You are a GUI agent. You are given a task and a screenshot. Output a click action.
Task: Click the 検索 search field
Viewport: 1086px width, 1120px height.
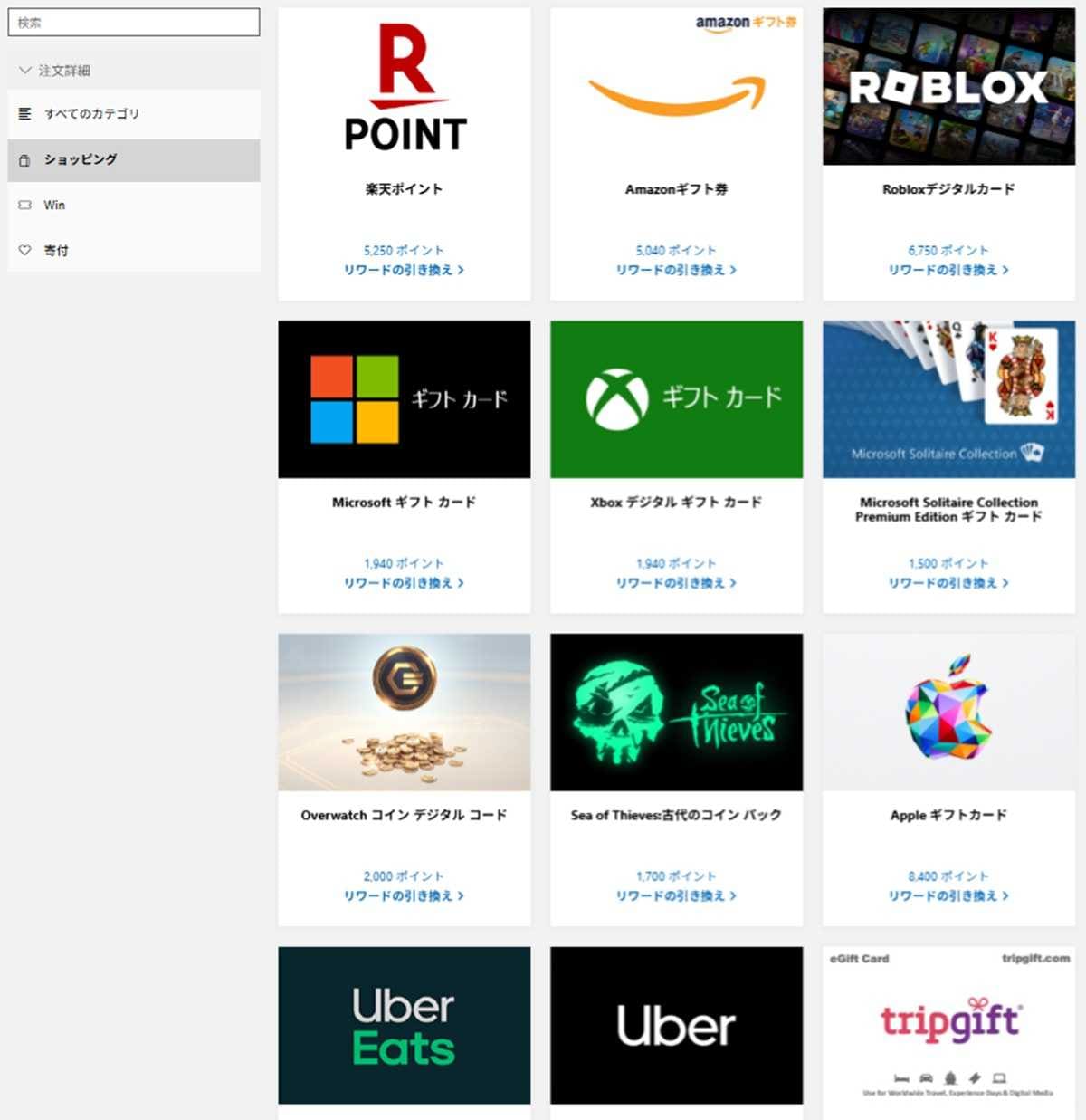pos(133,22)
